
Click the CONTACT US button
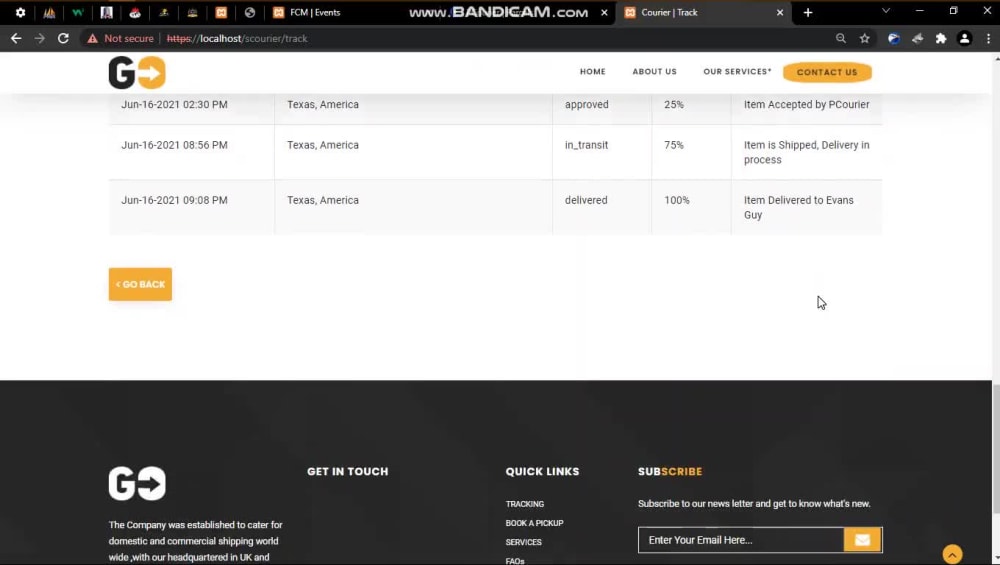click(x=827, y=72)
